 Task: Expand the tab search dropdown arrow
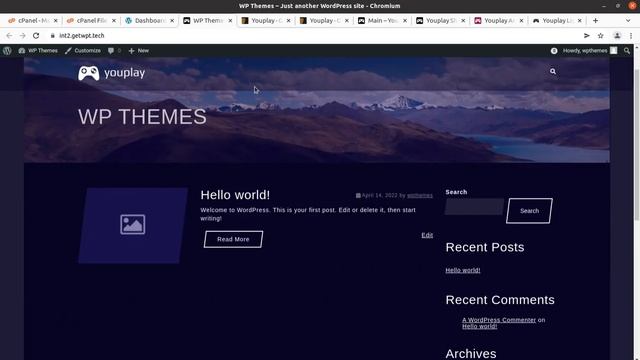[628, 20]
